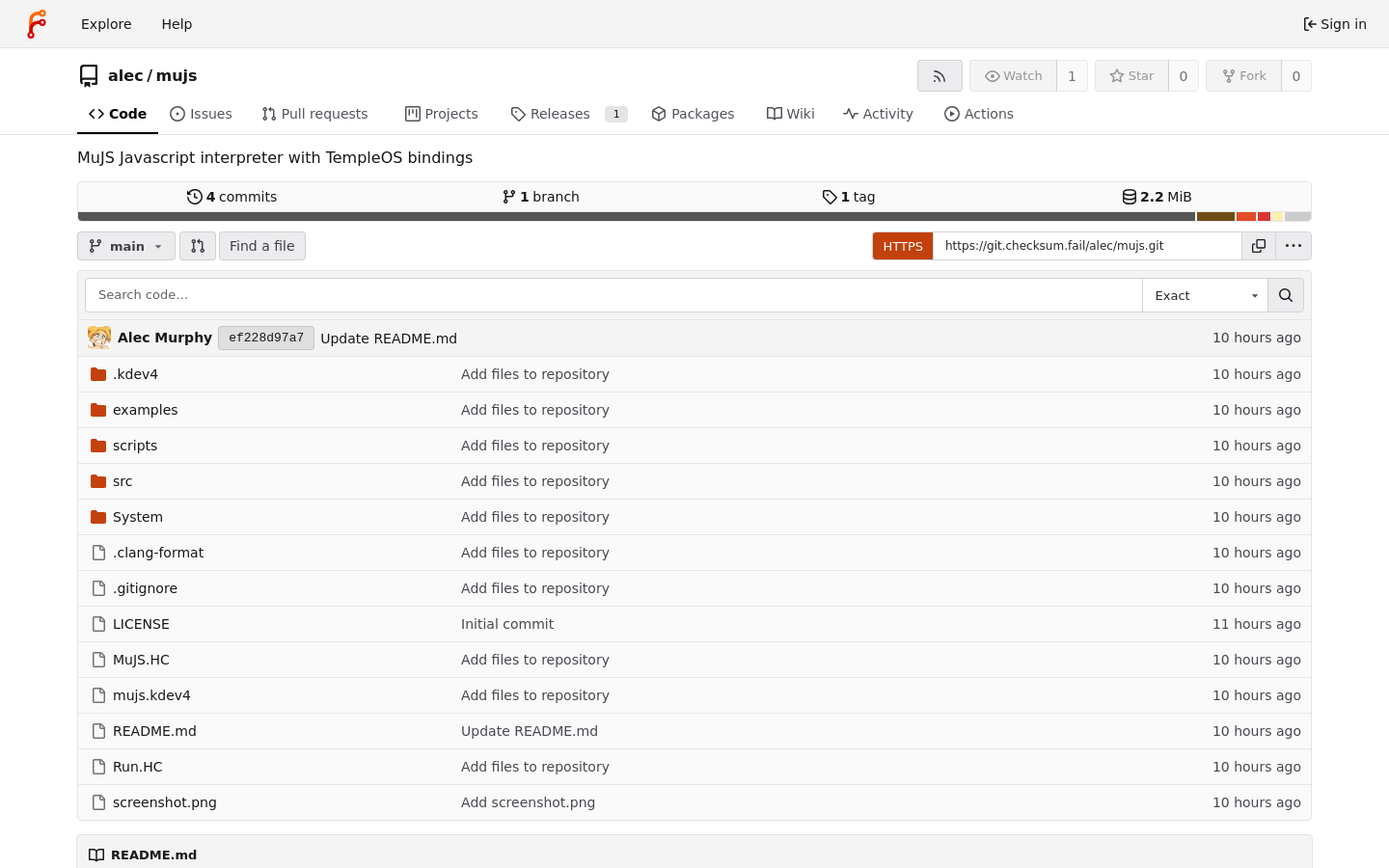Click the .kdev4 folder icon
The width and height of the screenshot is (1389, 868).
click(x=98, y=374)
